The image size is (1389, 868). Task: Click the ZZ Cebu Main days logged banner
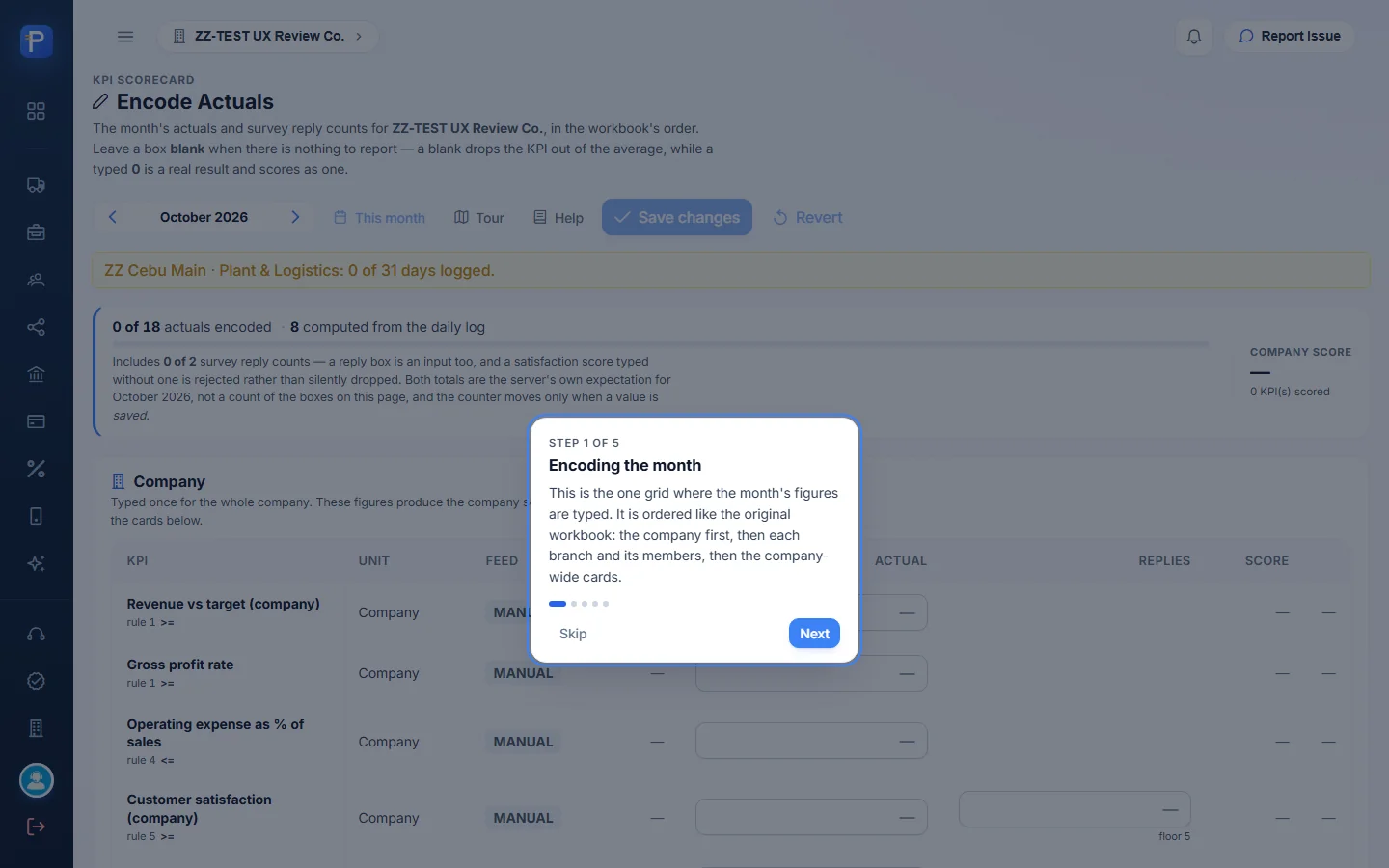[x=731, y=270]
